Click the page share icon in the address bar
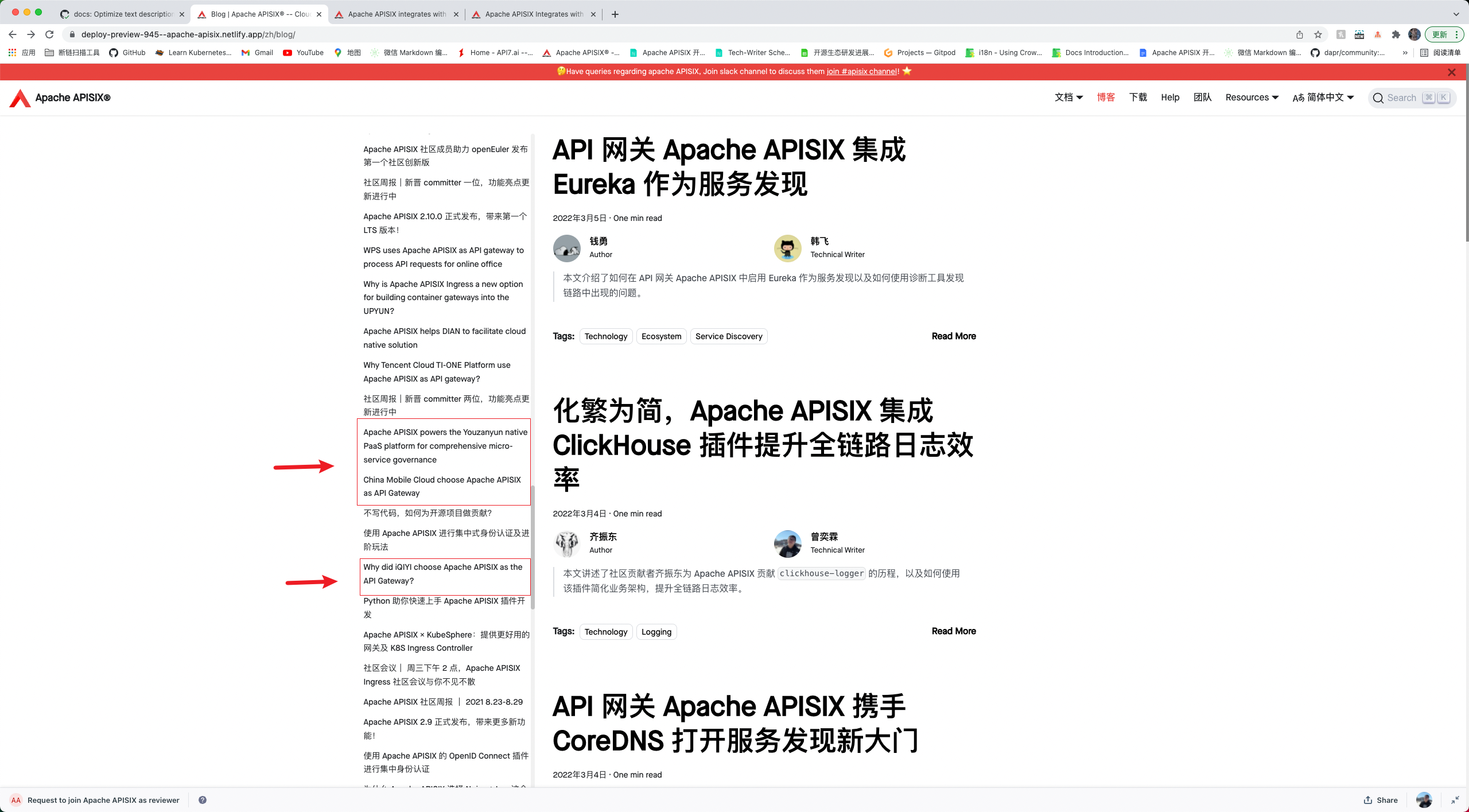1469x812 pixels. (1300, 34)
